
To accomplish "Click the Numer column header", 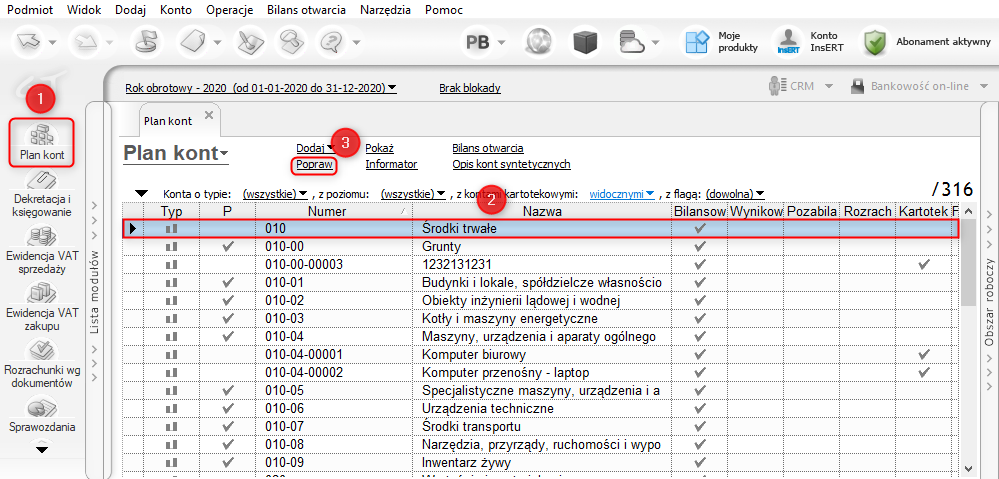I will pyautogui.click(x=328, y=212).
